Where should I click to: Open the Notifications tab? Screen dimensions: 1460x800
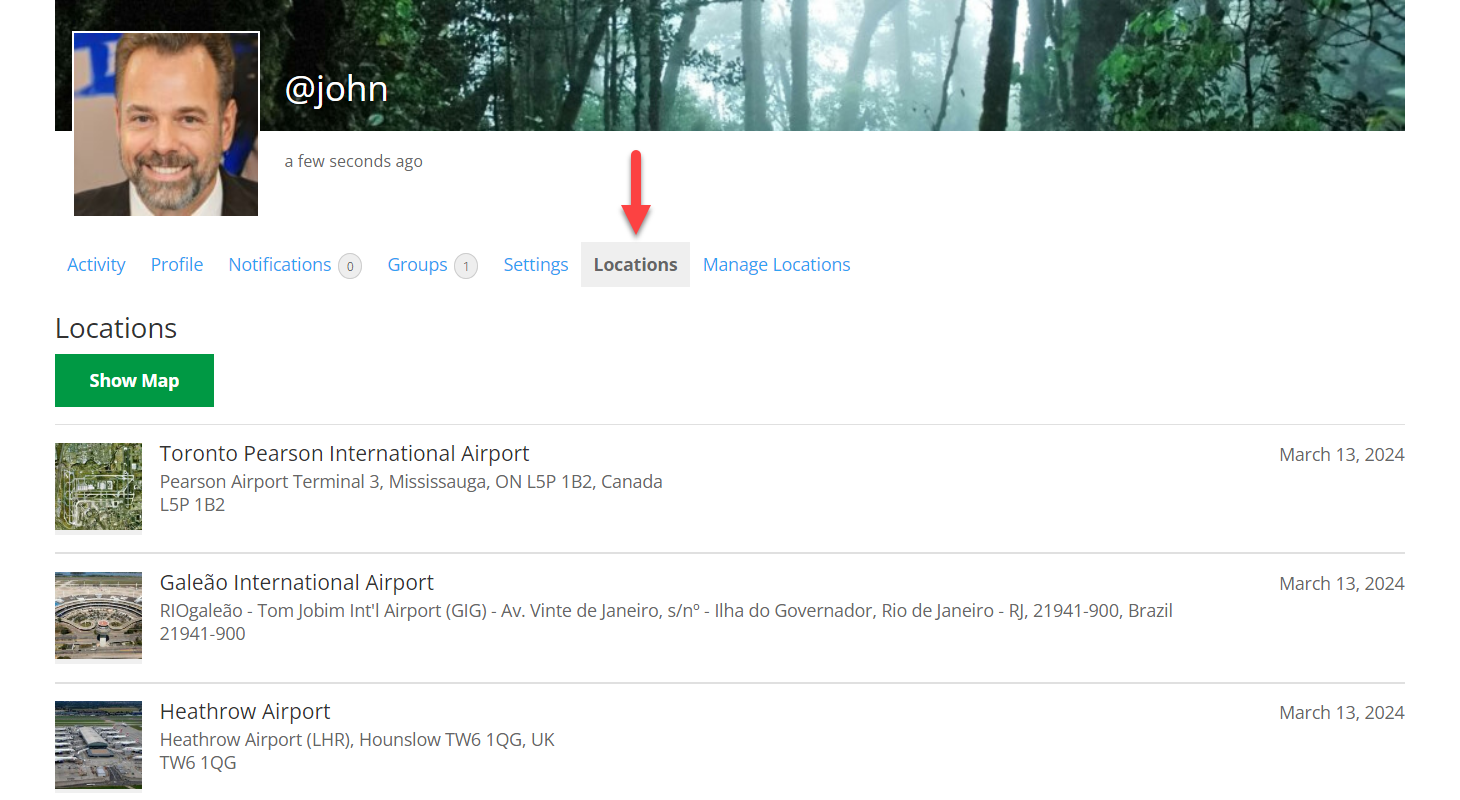280,265
